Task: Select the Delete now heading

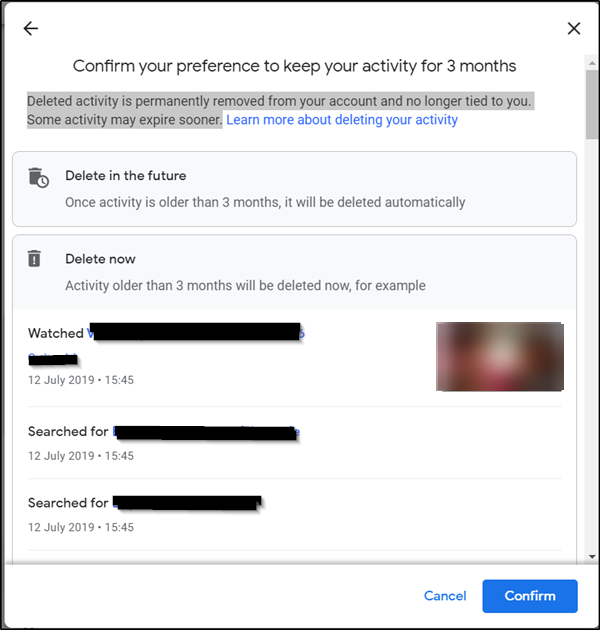Action: 100,259
